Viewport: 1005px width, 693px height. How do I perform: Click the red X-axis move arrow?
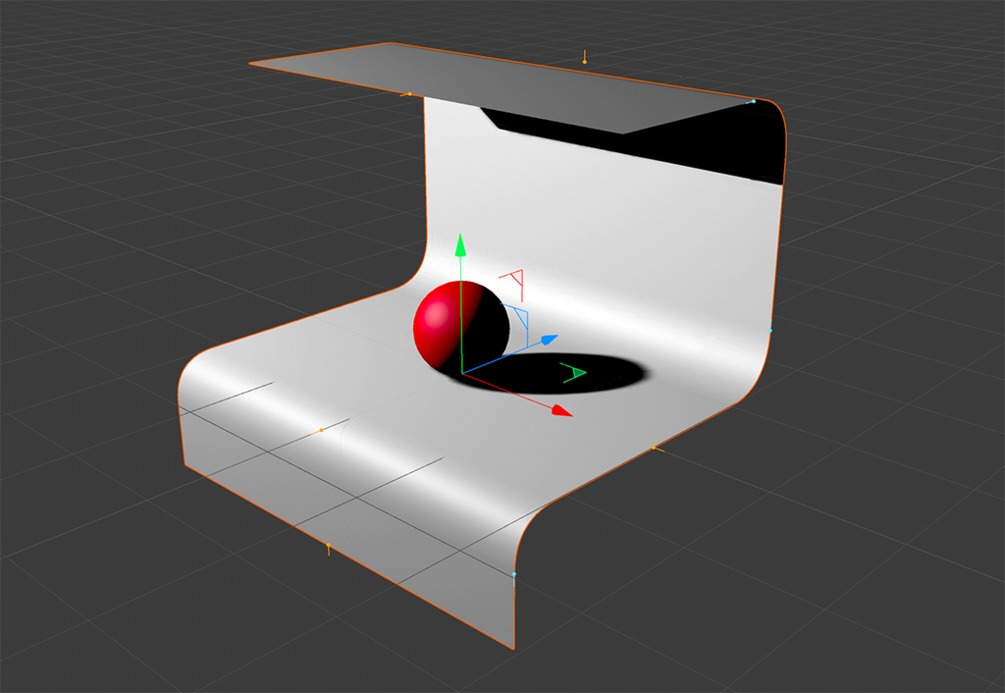(x=561, y=411)
